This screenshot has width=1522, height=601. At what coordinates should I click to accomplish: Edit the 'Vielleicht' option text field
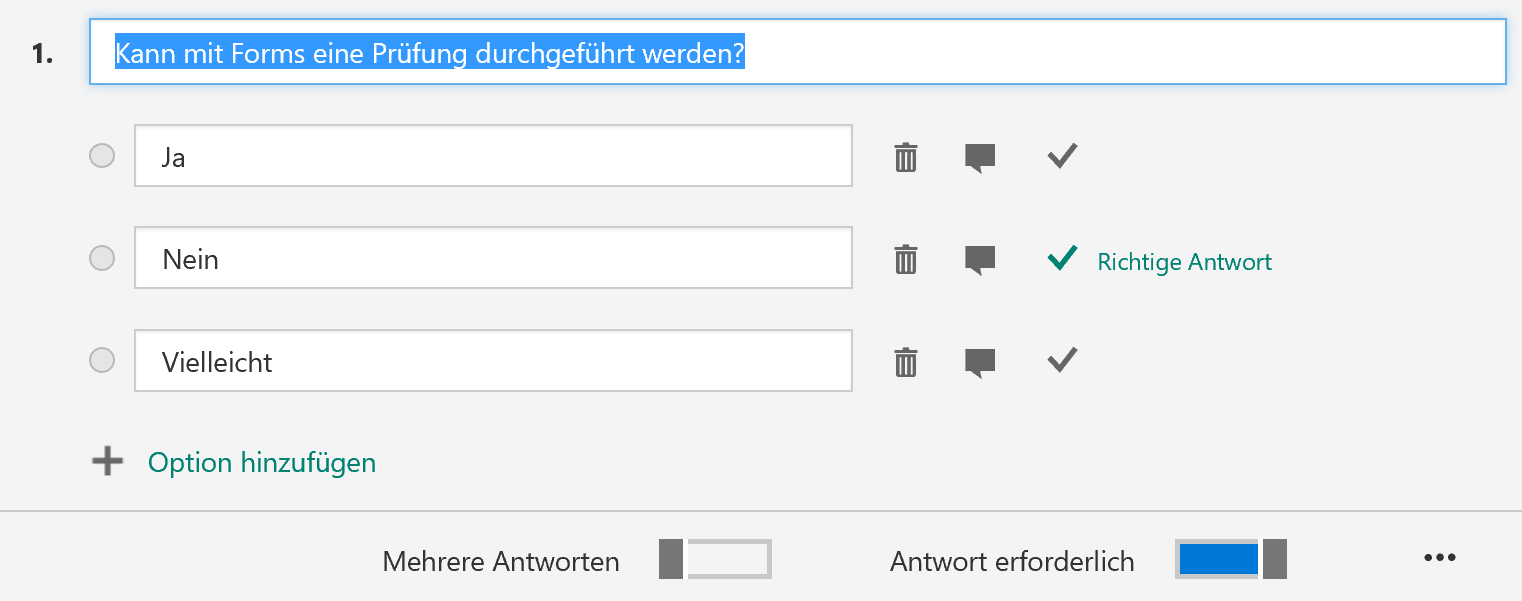[x=493, y=360]
